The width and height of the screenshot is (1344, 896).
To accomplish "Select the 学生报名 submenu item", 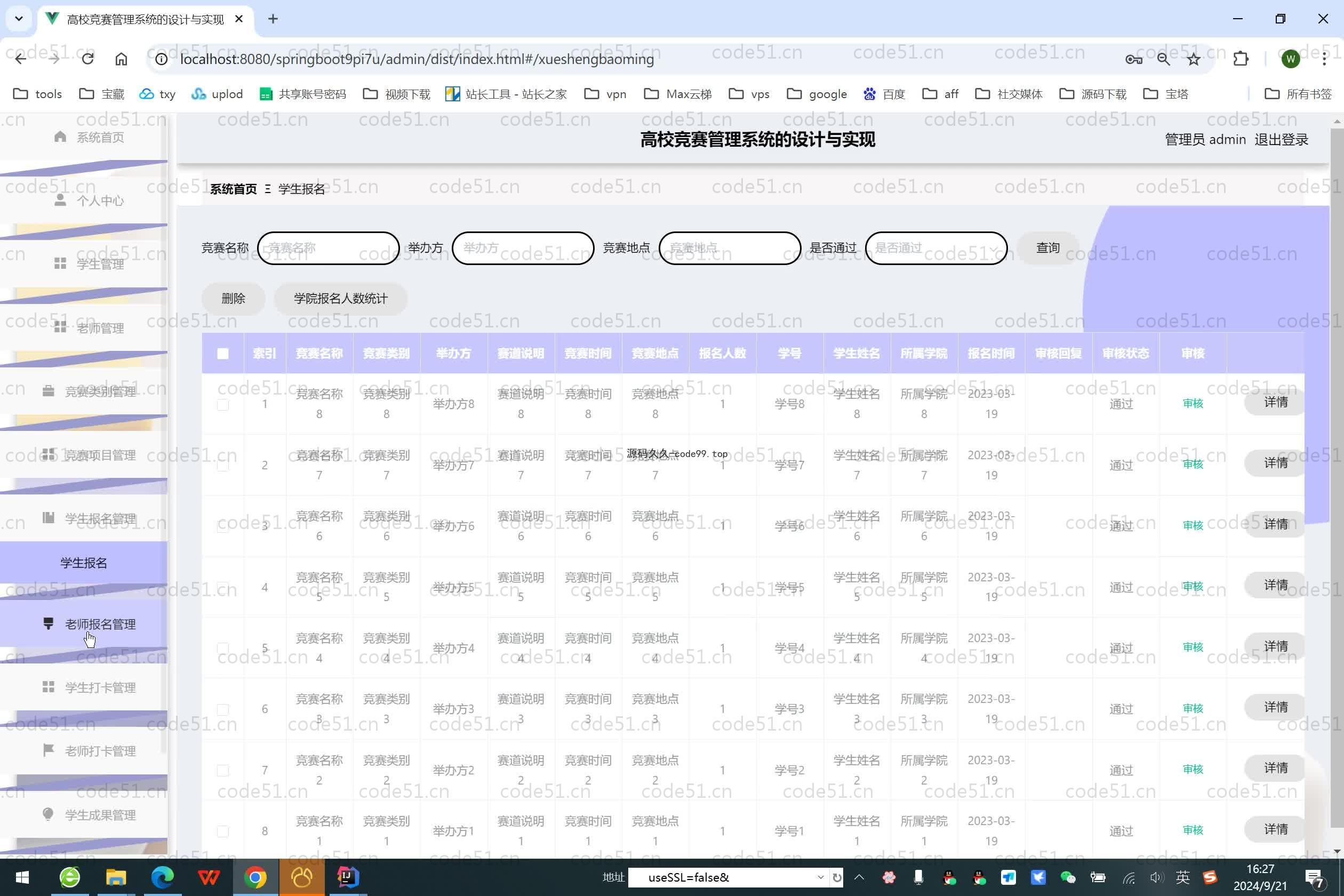I will click(84, 563).
